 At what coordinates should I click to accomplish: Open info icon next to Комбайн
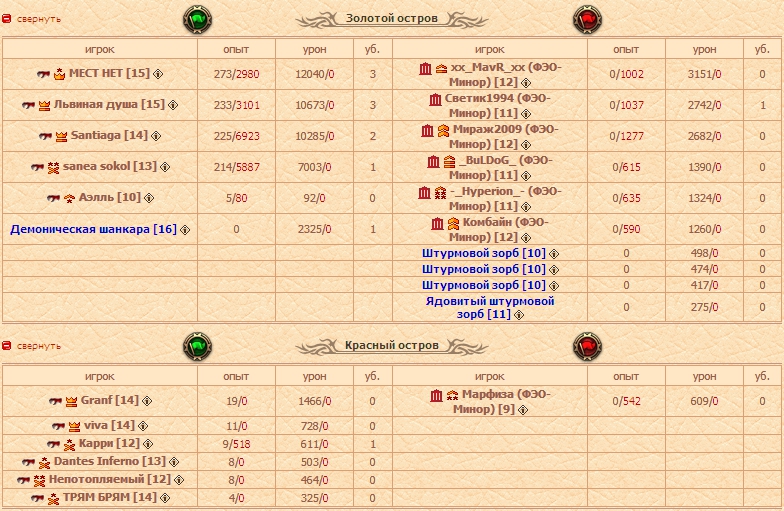click(526, 238)
